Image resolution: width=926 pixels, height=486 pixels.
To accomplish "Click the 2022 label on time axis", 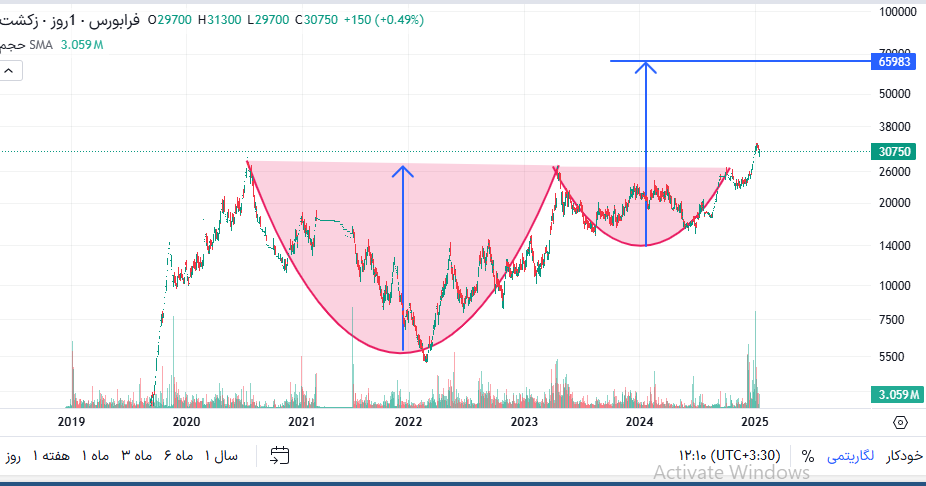I will tap(408, 422).
